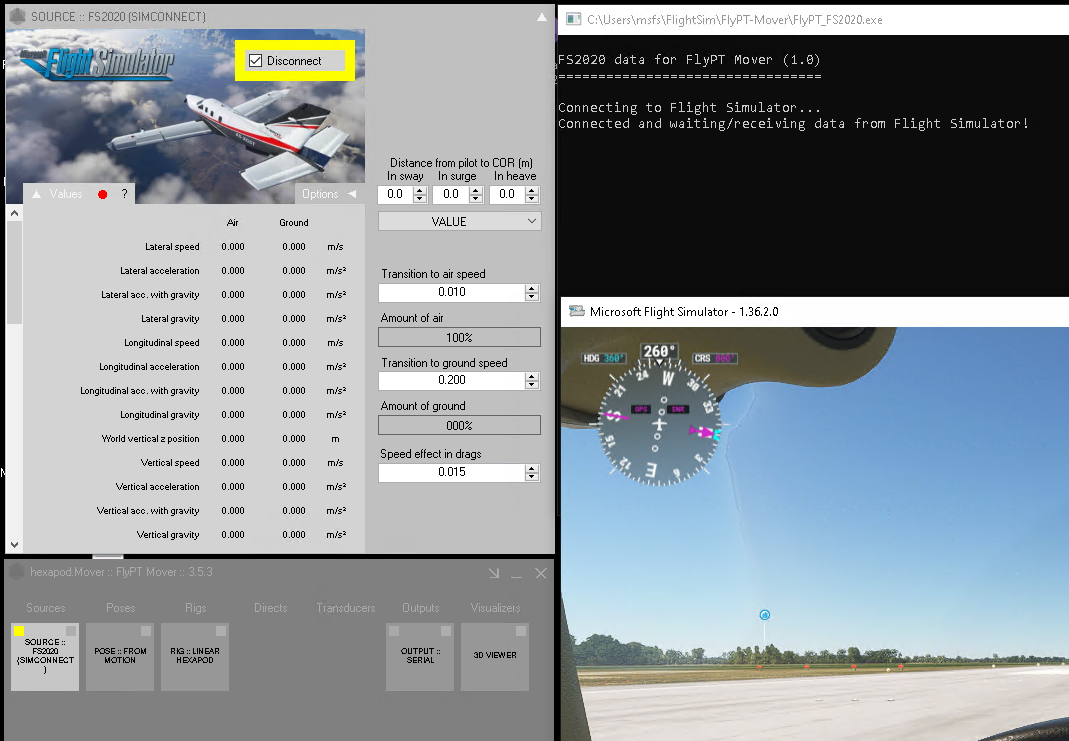Open the 3D VIEWER module

[494, 657]
